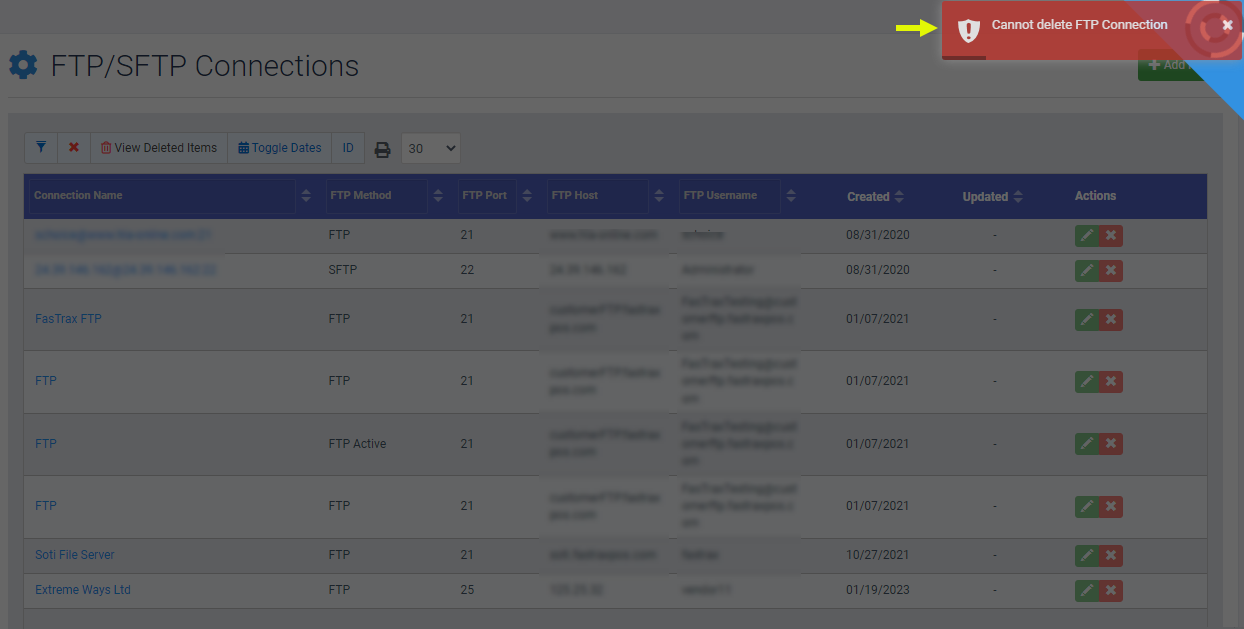Dismiss the Cannot delete FTP Connection alert
This screenshot has width=1244, height=629.
click(1227, 25)
